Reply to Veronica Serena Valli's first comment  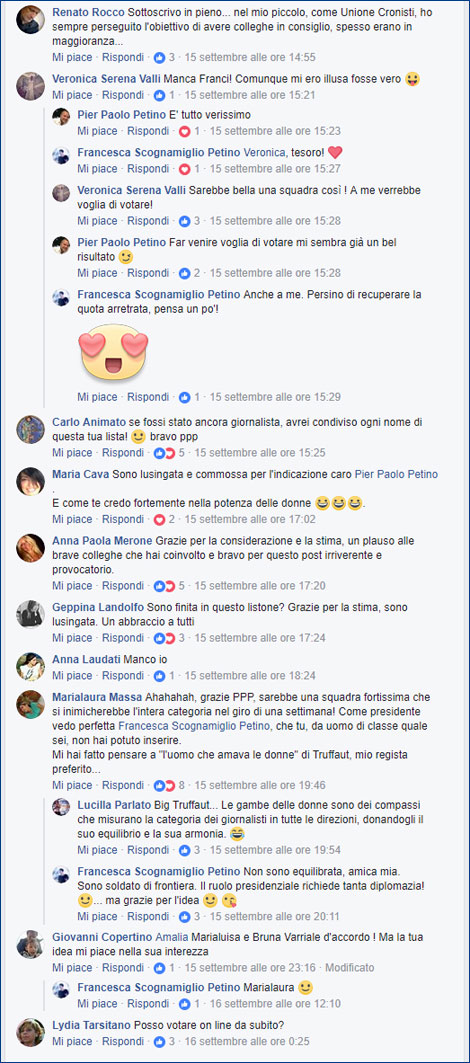click(x=123, y=96)
